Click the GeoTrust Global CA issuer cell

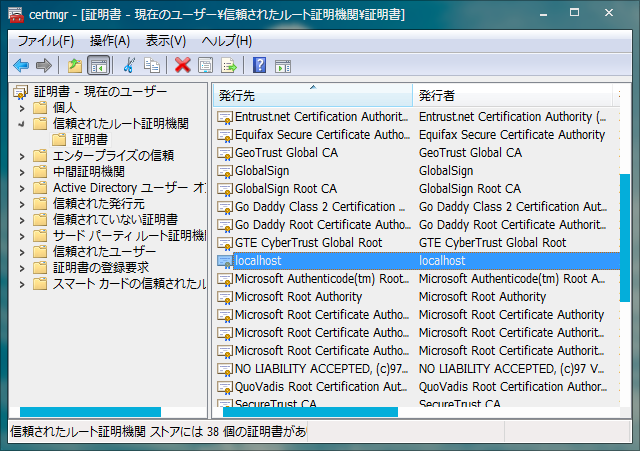[470, 153]
